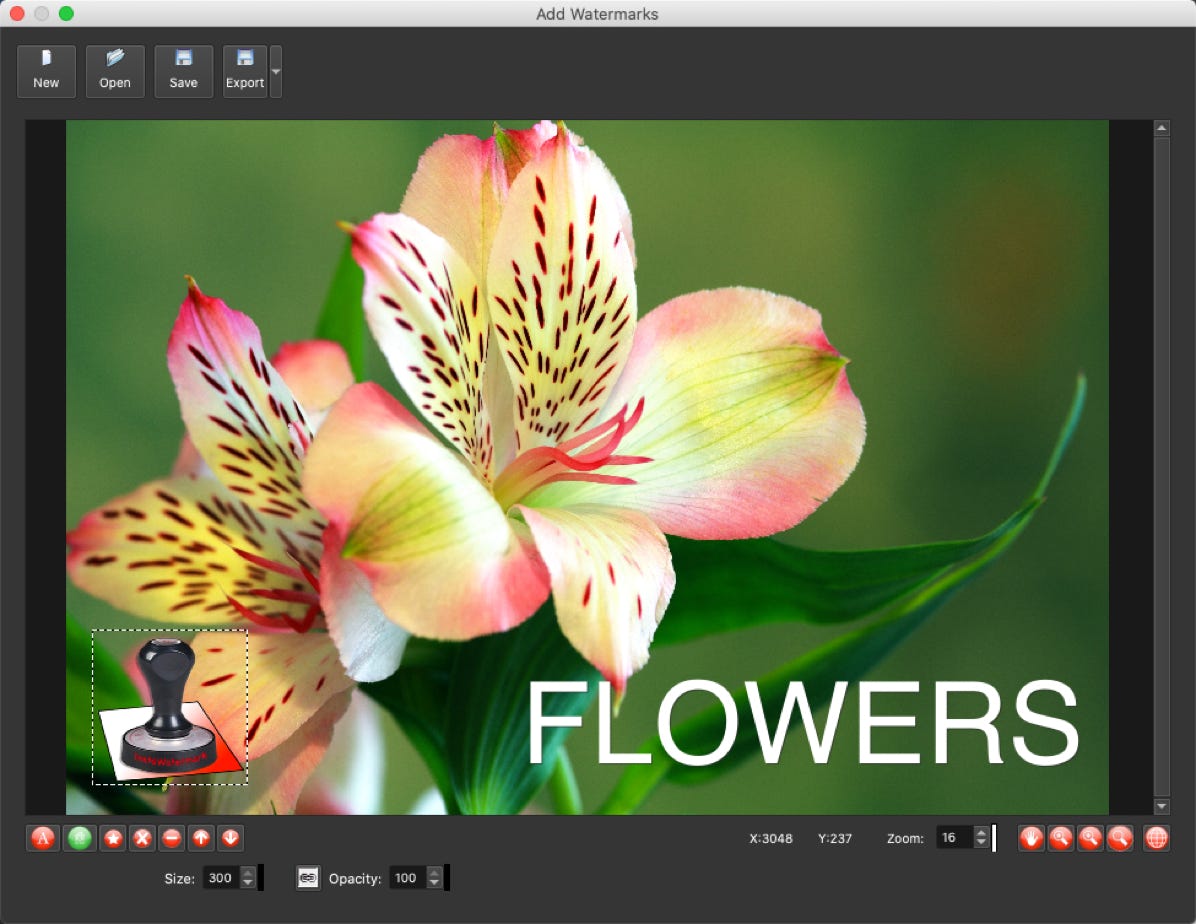The image size is (1196, 924).
Task: Click the red text watermark 'A' icon
Action: pyautogui.click(x=42, y=838)
